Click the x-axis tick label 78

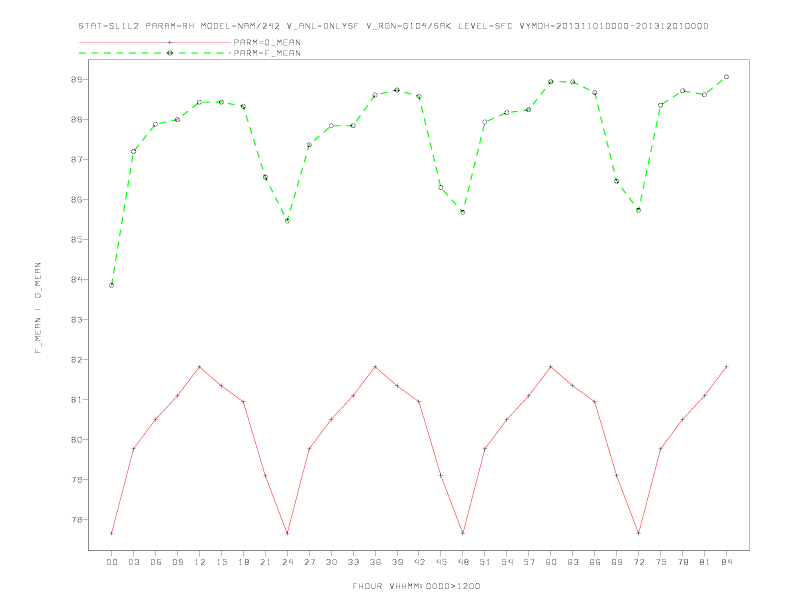pyautogui.click(x=682, y=562)
